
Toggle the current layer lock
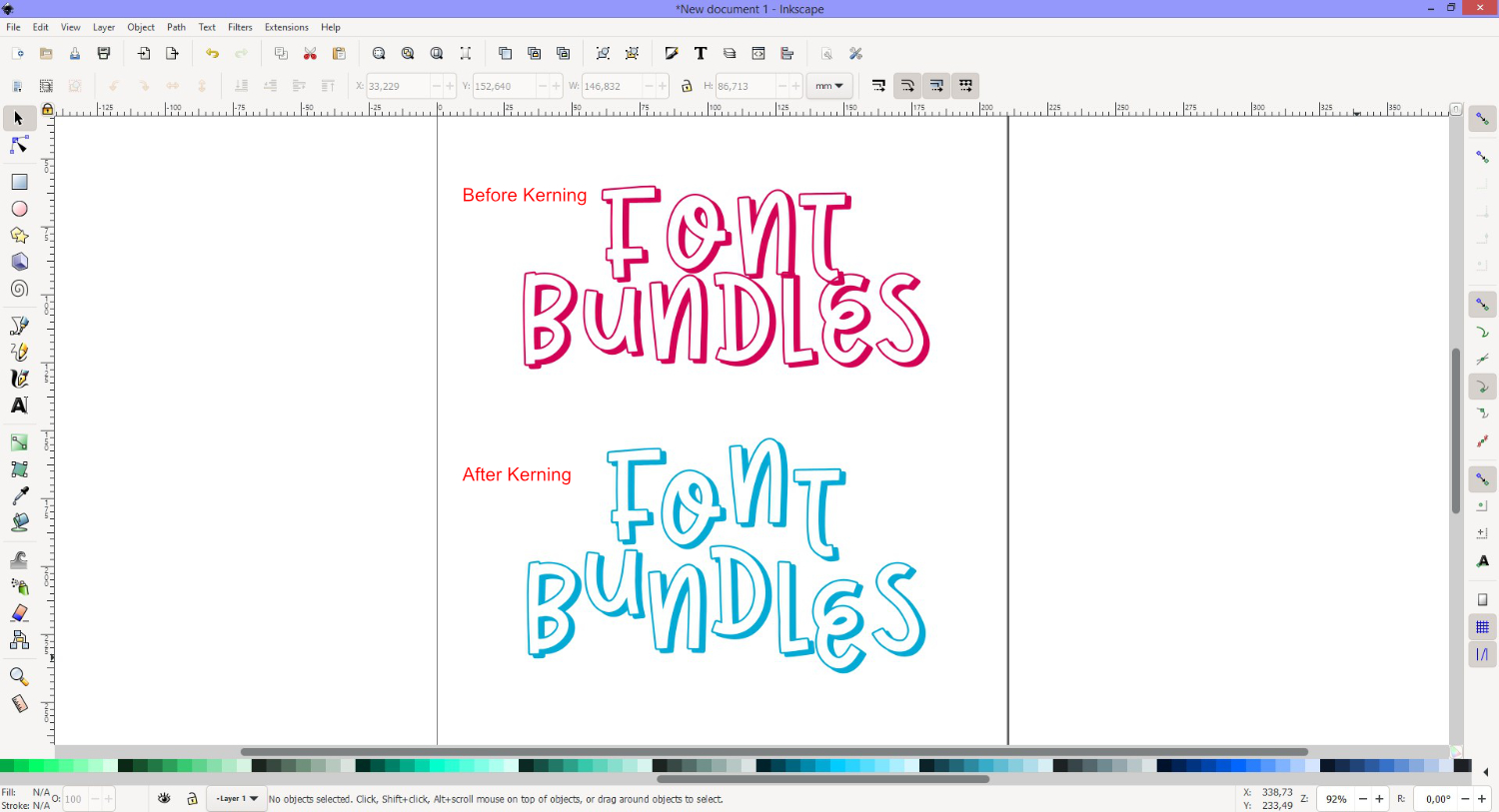tap(193, 799)
